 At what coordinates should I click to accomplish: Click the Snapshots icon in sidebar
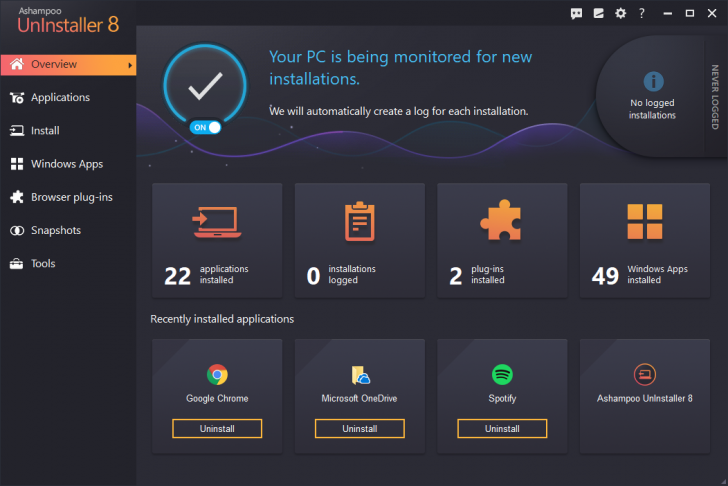pyautogui.click(x=17, y=231)
